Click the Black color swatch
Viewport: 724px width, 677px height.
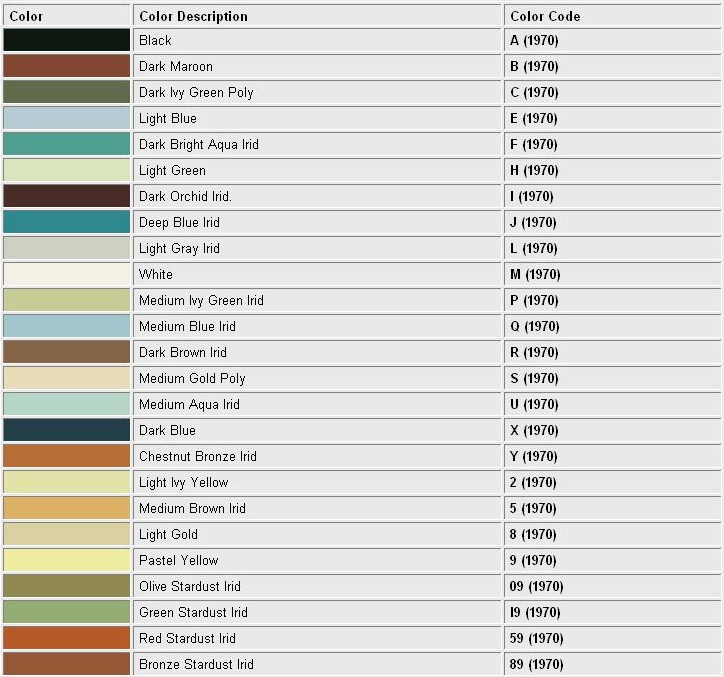(x=66, y=40)
